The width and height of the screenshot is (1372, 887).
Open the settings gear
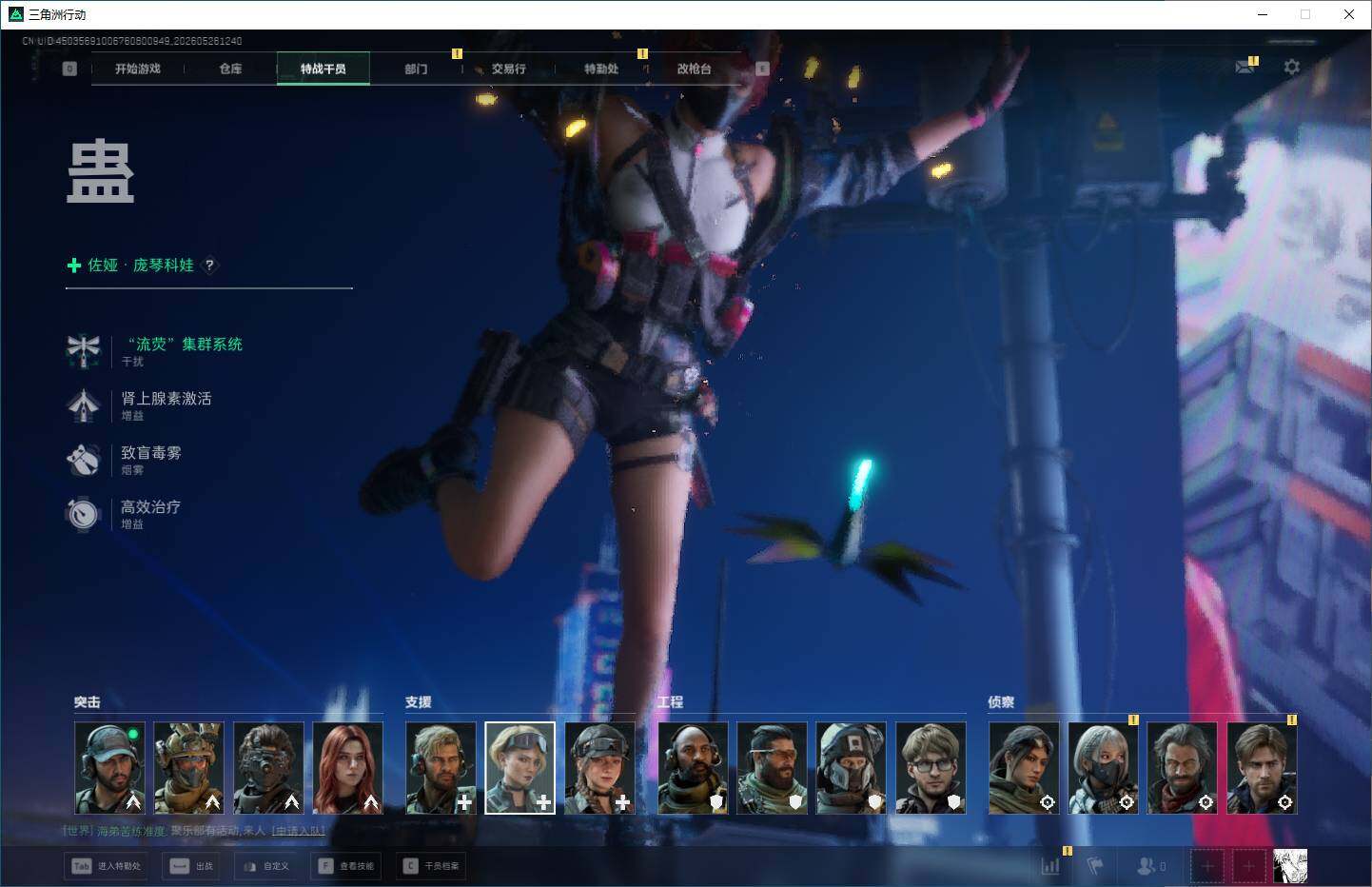[x=1291, y=67]
